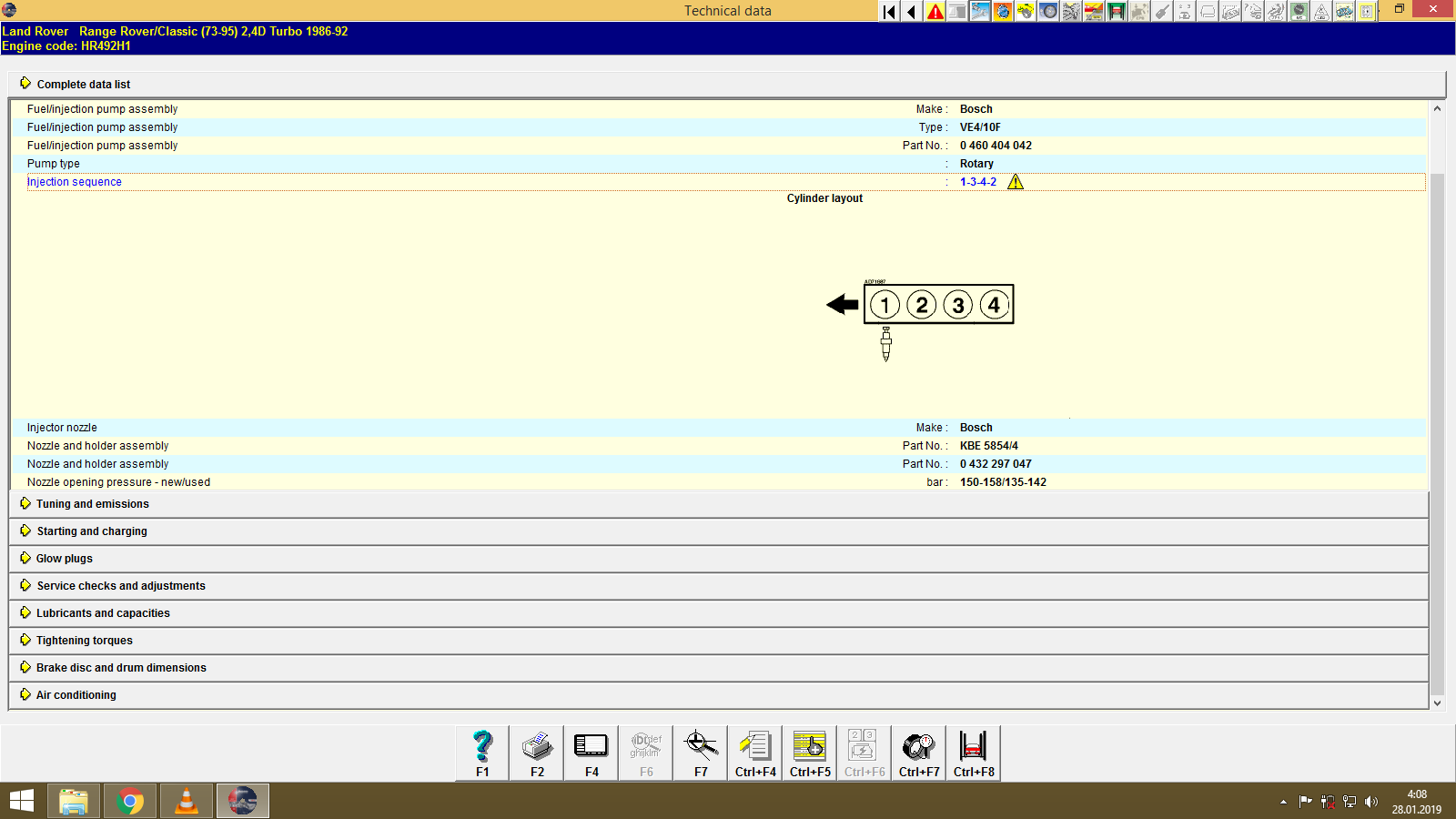Open service intervals via the Ctrl+F7 clock icon
The image size is (1456, 819).
click(918, 746)
